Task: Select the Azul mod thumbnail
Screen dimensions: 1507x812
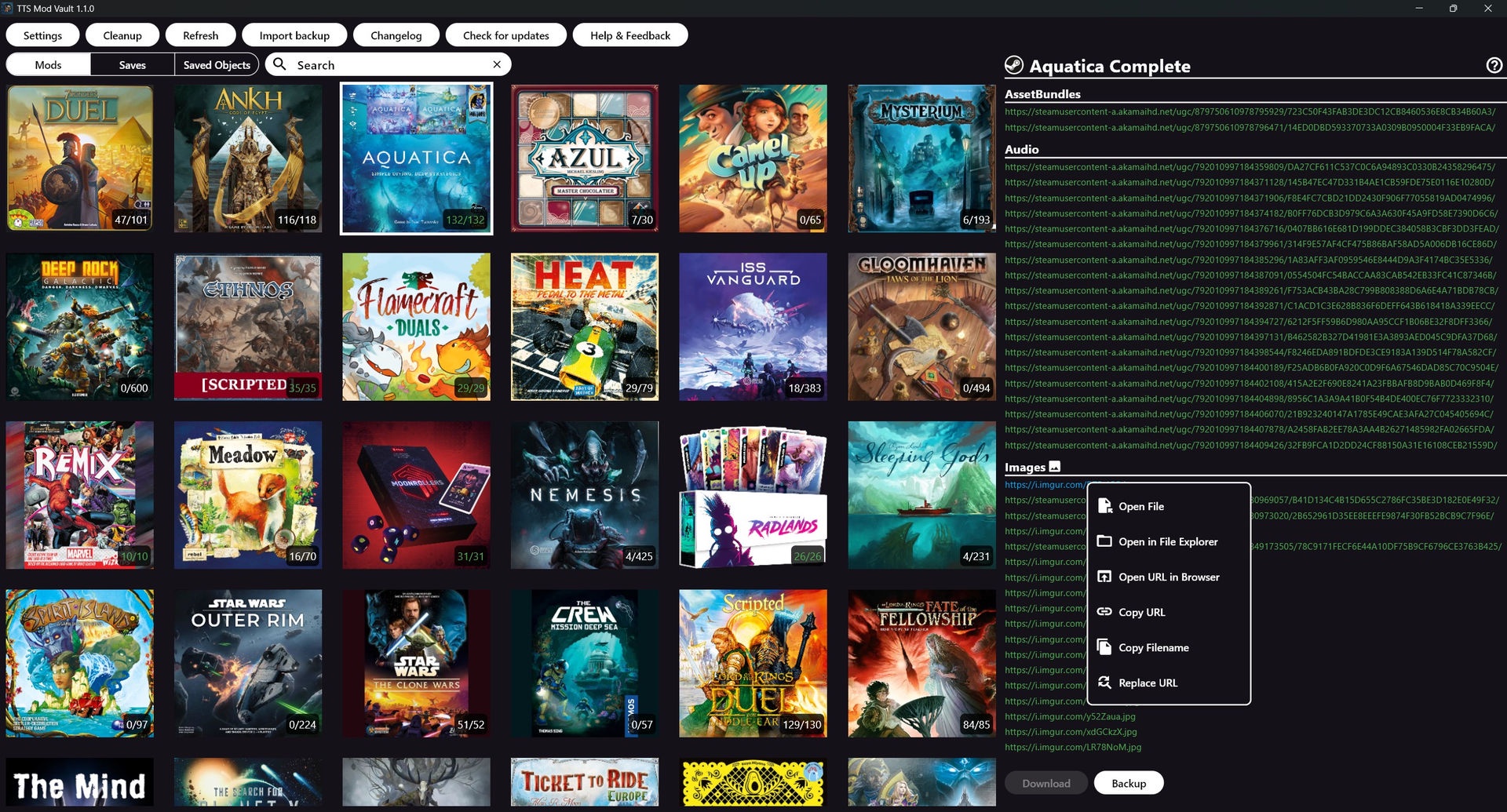Action: (x=585, y=158)
